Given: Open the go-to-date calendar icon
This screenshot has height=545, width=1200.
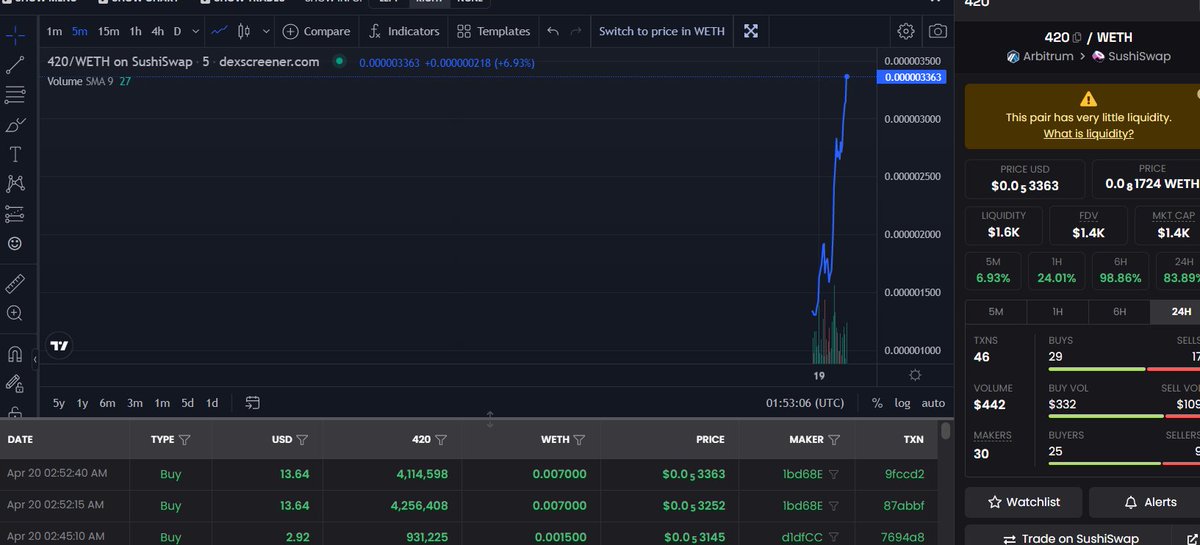Looking at the screenshot, I should point(252,403).
